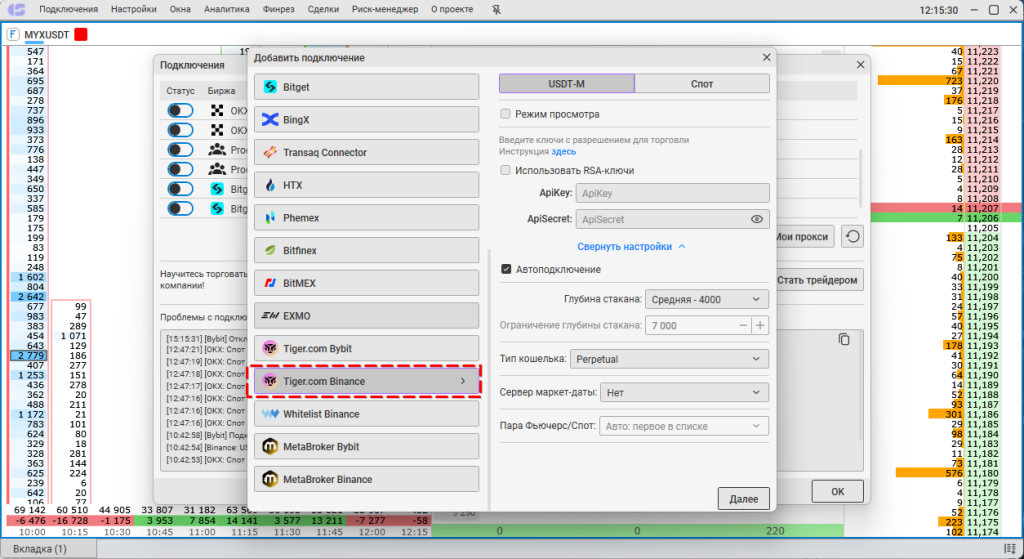Toggle the second OKX connection switch
This screenshot has width=1024, height=559.
coord(180,131)
